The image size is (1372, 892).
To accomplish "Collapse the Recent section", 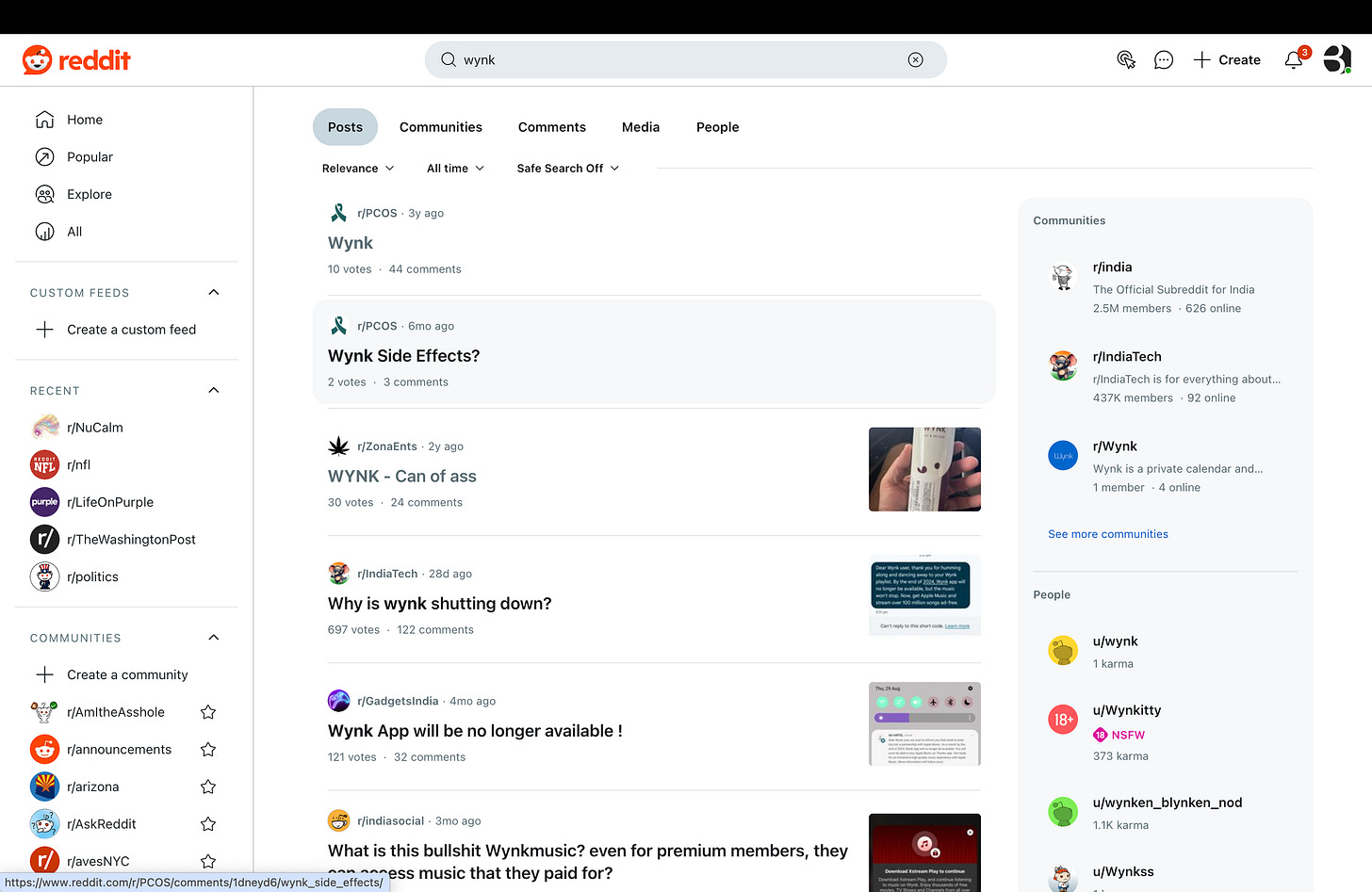I will pyautogui.click(x=214, y=390).
